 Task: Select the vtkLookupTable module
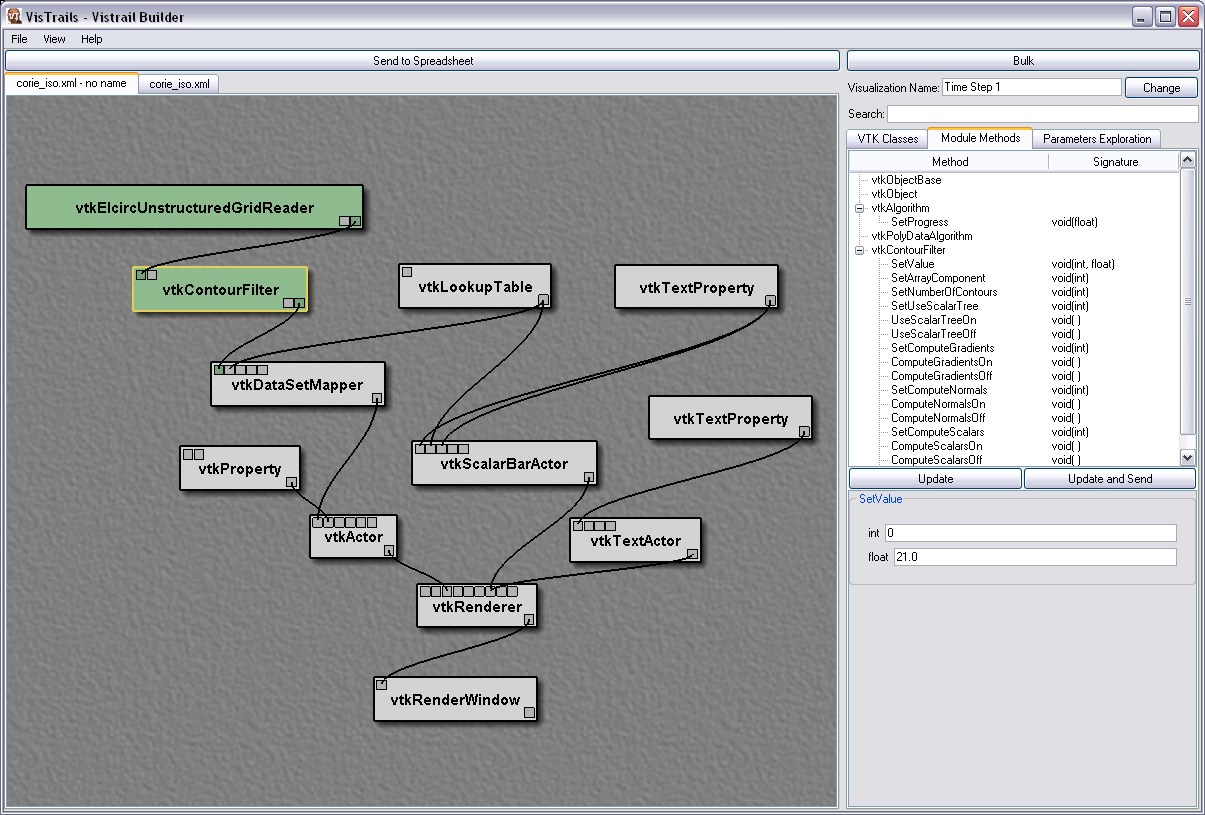point(474,287)
